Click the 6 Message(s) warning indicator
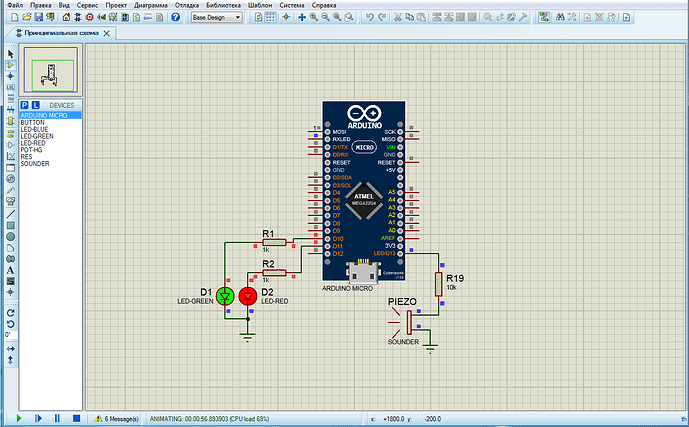The height and width of the screenshot is (427, 689). [116, 418]
